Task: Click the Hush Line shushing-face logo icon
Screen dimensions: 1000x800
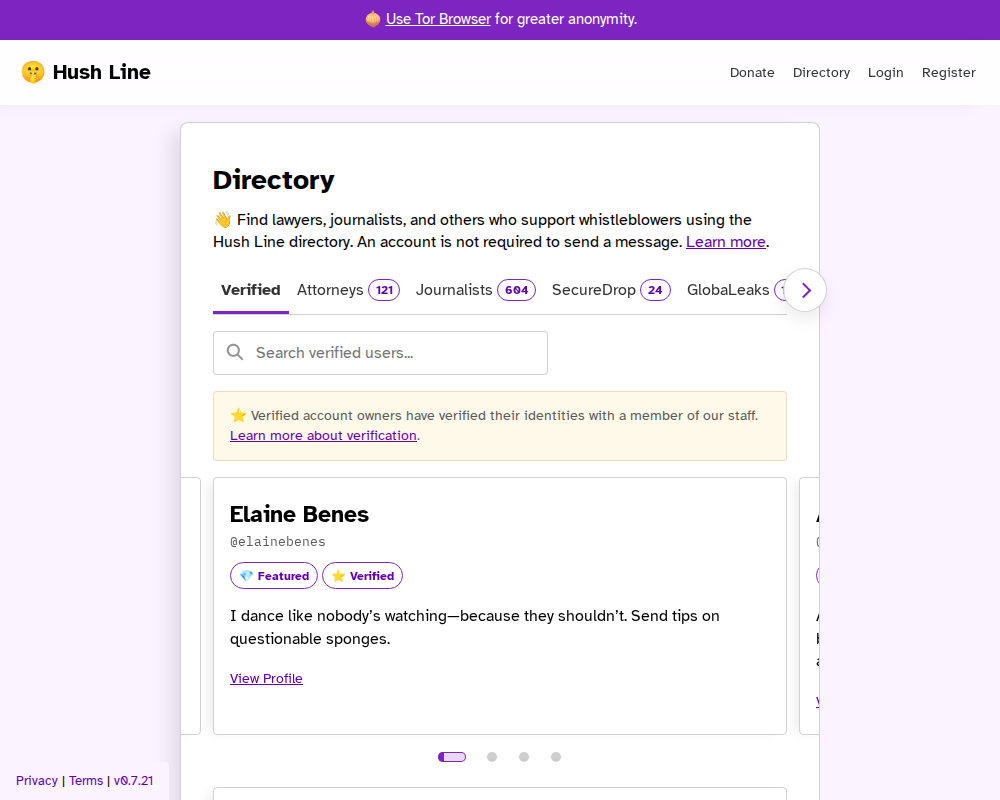Action: pos(33,72)
